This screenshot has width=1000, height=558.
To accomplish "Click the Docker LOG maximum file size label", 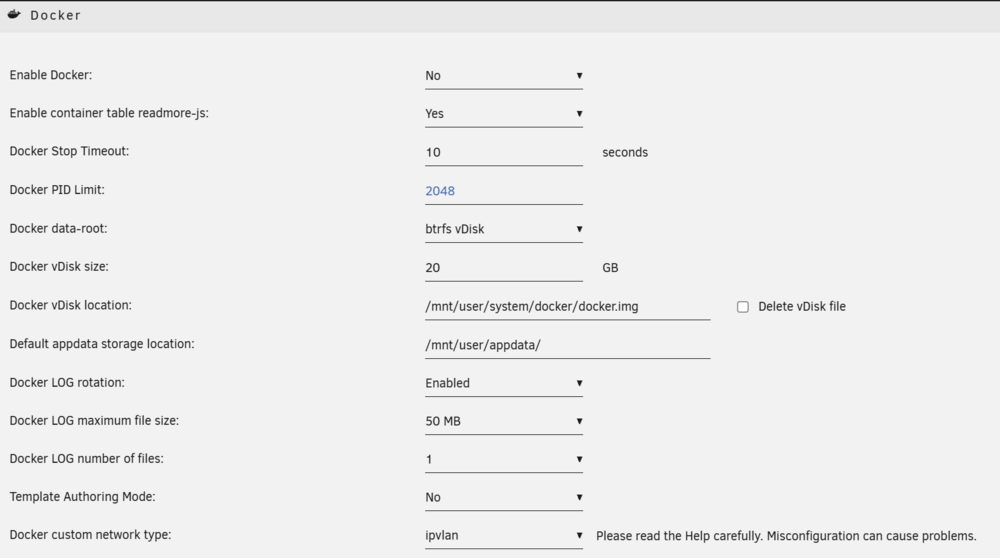I will pyautogui.click(x=94, y=421).
